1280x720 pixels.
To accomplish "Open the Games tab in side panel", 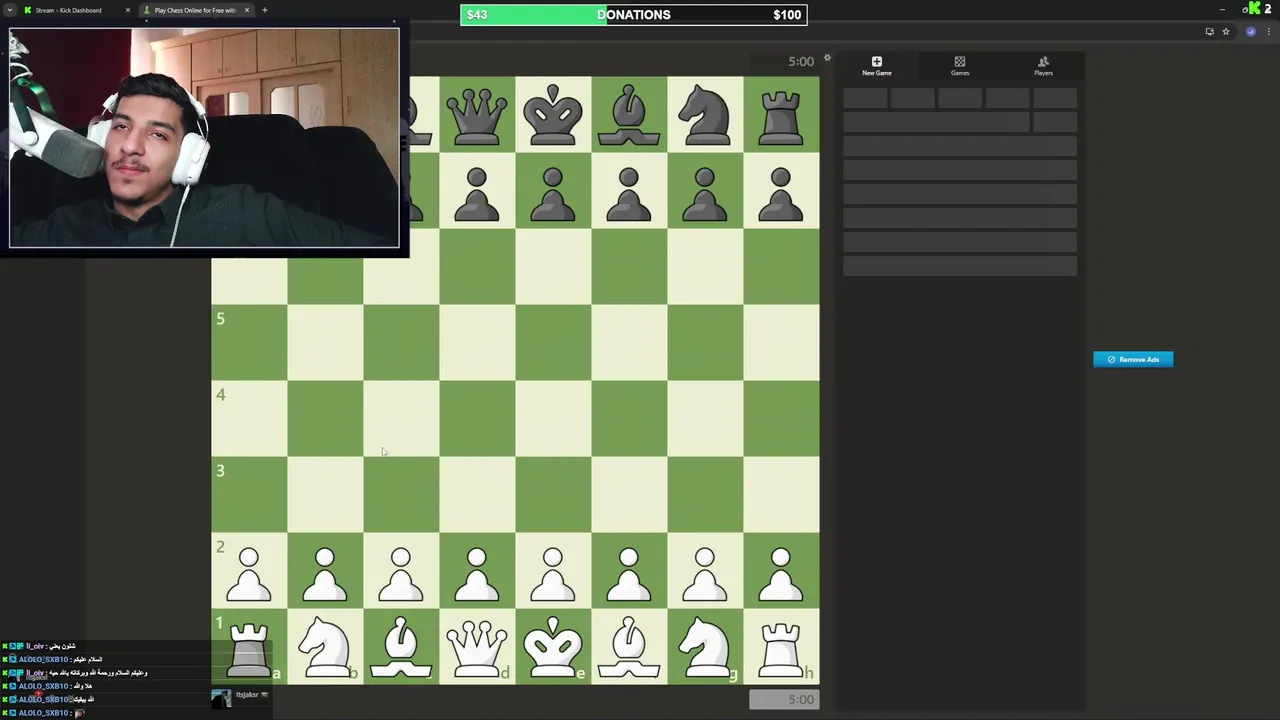I will pos(960,66).
